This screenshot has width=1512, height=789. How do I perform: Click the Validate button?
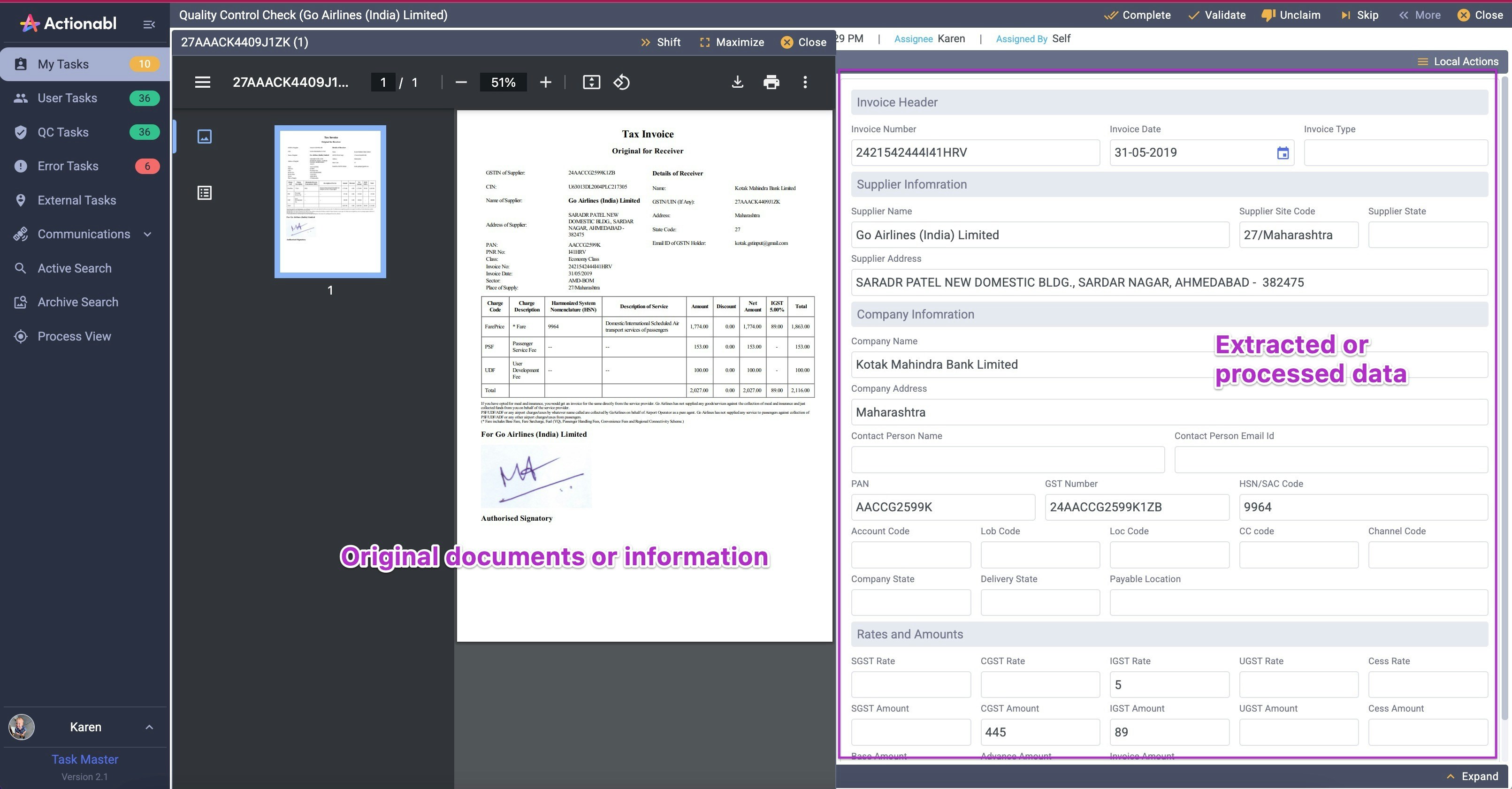[1217, 15]
